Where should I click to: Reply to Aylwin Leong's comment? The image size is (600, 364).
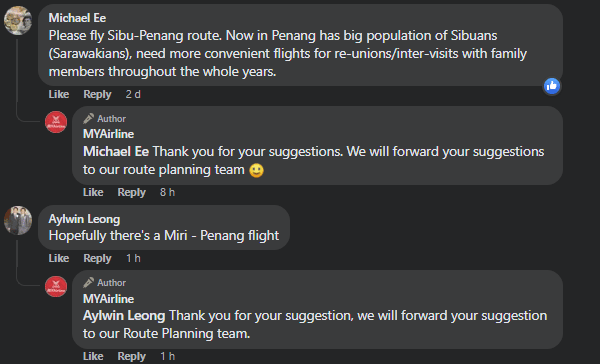(x=97, y=258)
